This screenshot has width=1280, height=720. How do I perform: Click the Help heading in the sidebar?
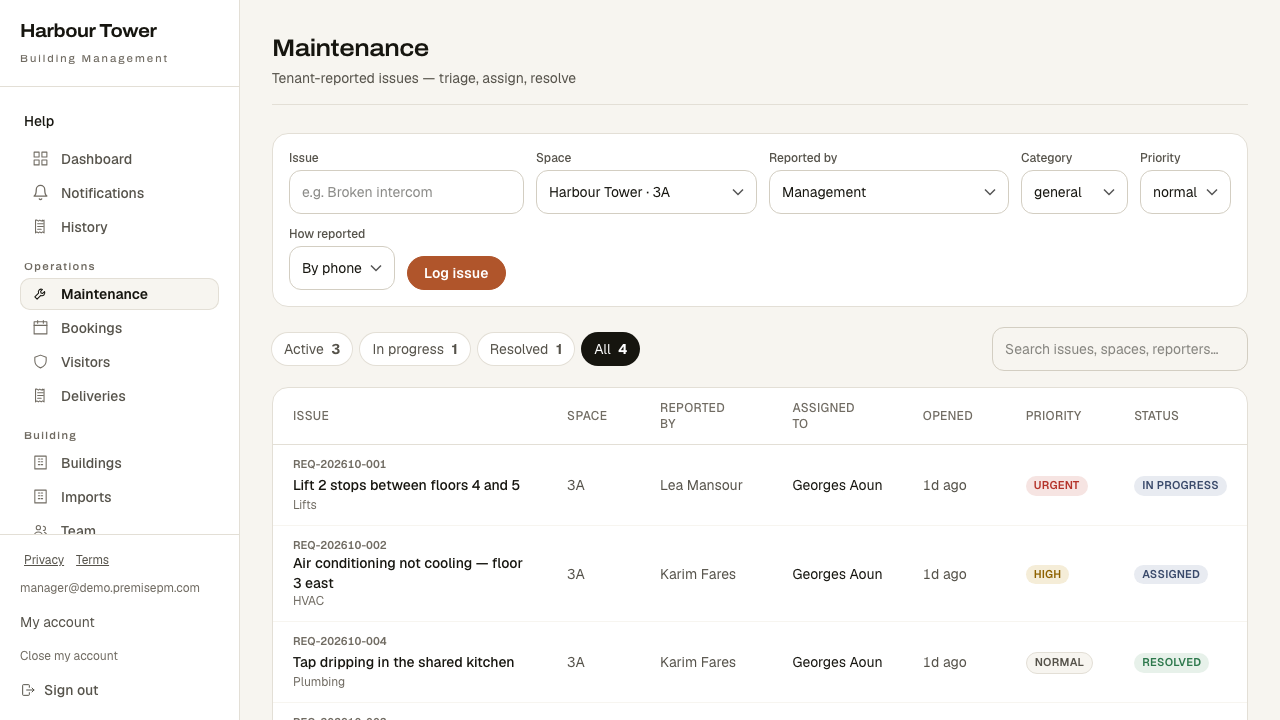(39, 121)
